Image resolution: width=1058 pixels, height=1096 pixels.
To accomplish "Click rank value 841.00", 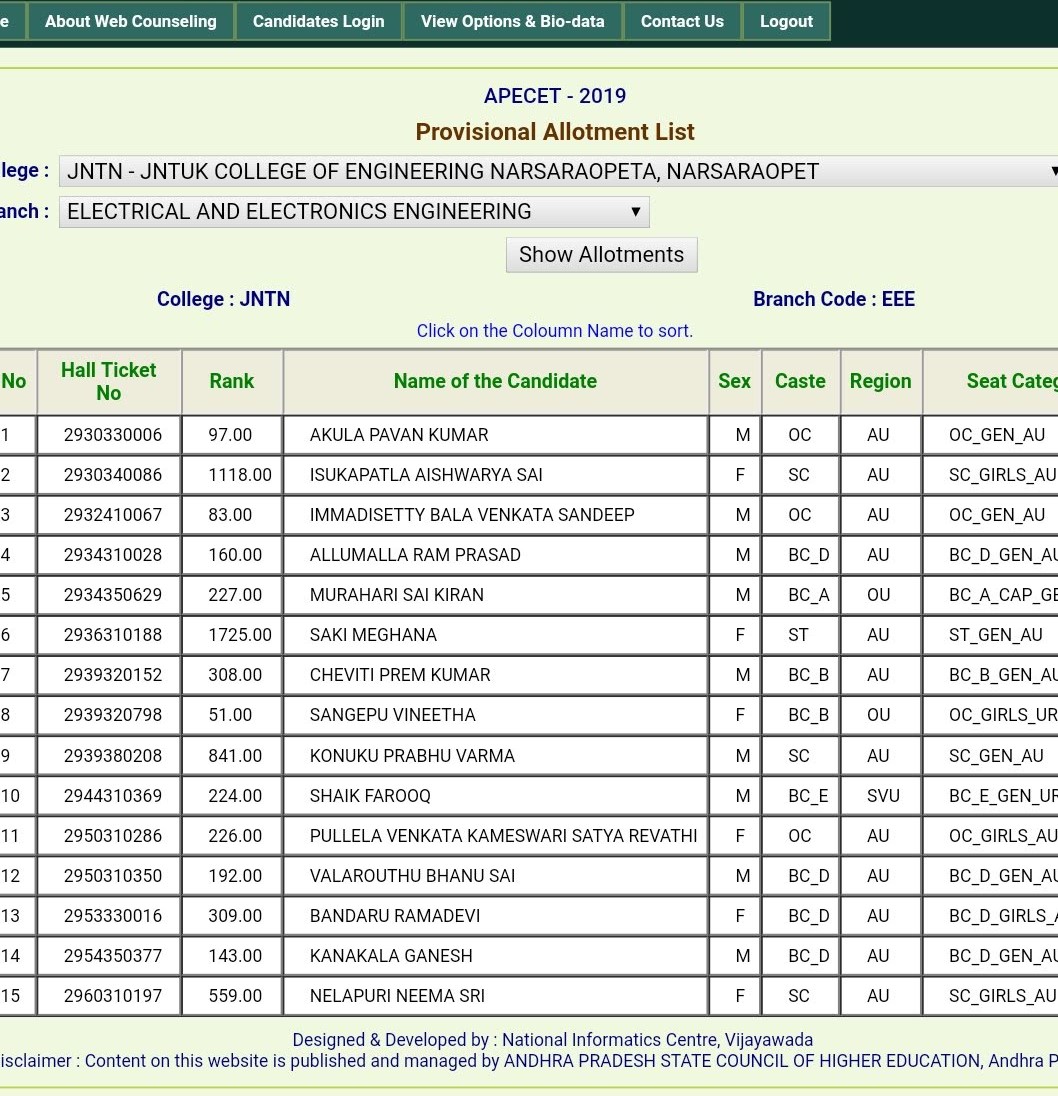I will [x=235, y=756].
